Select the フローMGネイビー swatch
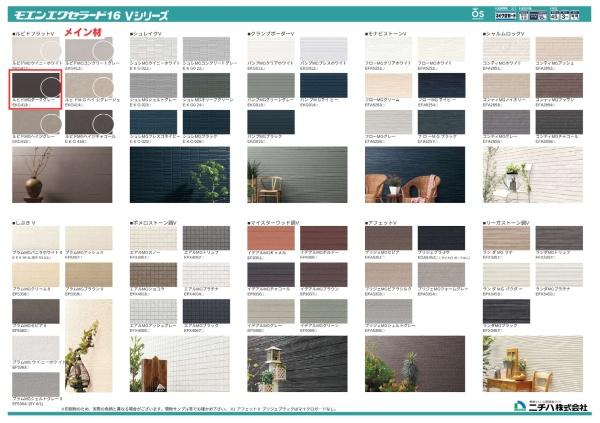Image resolution: width=600 pixels, height=423 pixels. 442,85
